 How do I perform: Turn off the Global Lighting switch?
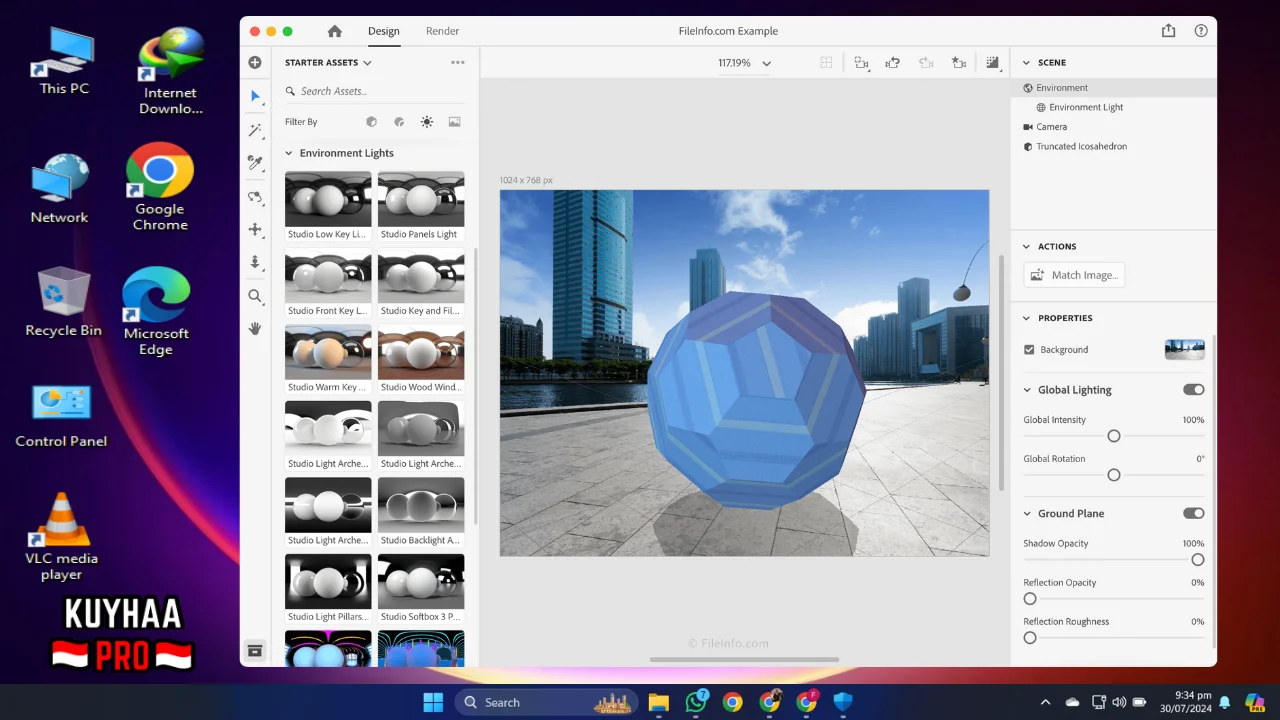pyautogui.click(x=1193, y=390)
